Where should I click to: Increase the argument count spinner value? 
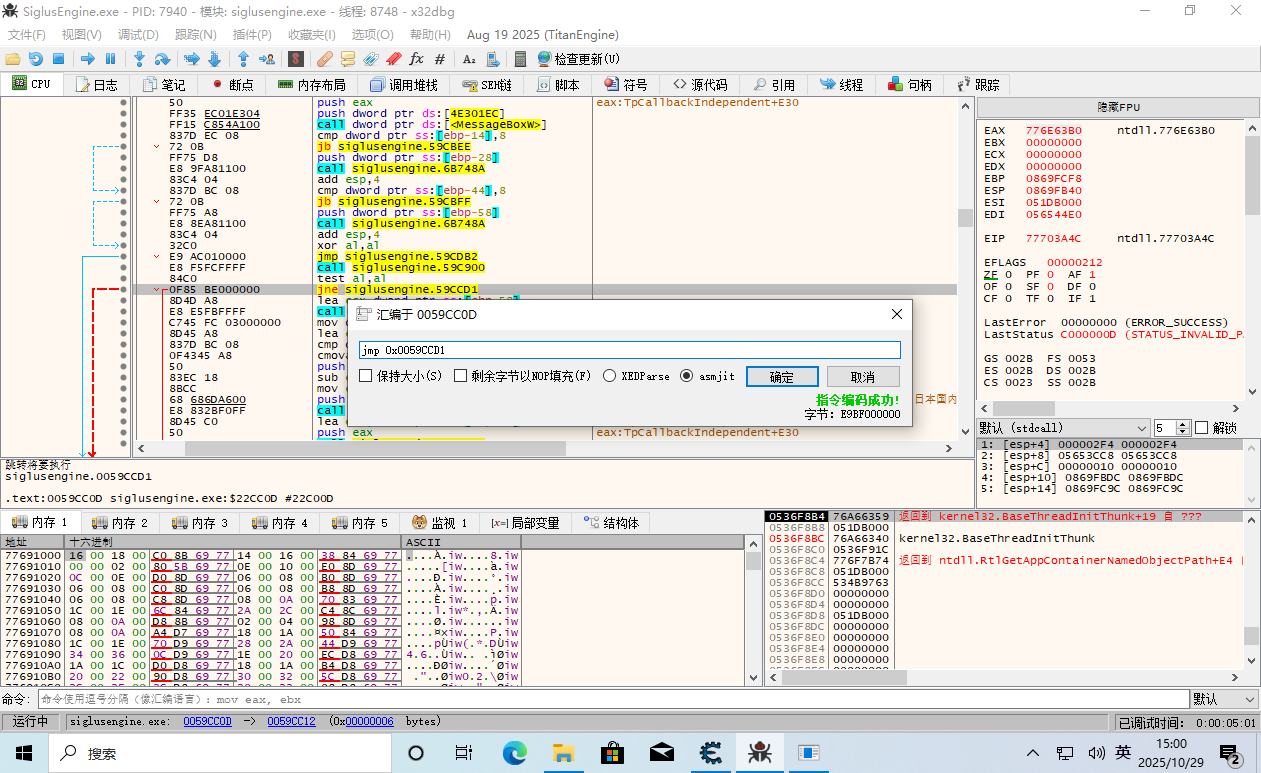click(1184, 424)
